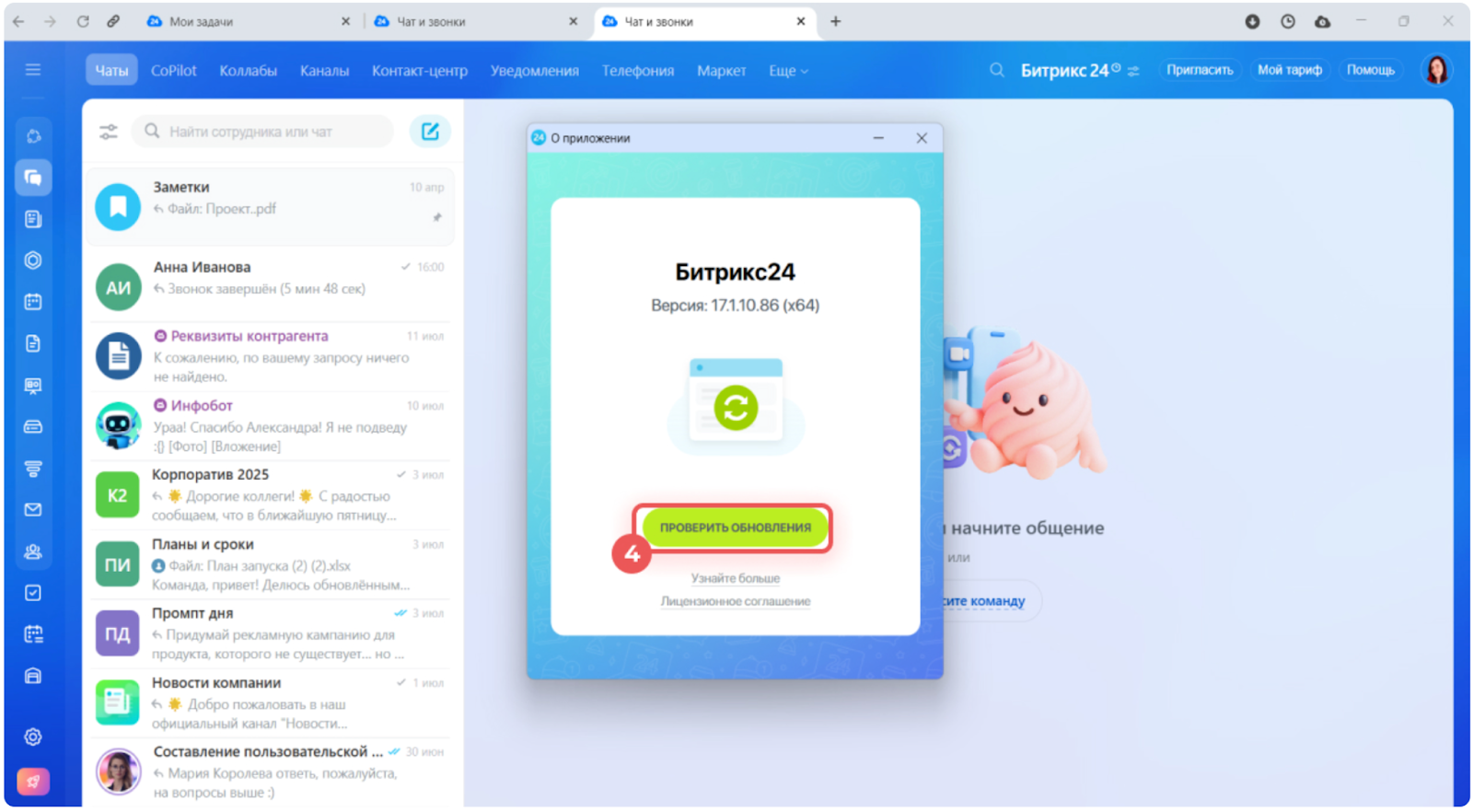Screen dimensions: 1473x812
Task: Open the Каналы tab
Action: [x=324, y=70]
